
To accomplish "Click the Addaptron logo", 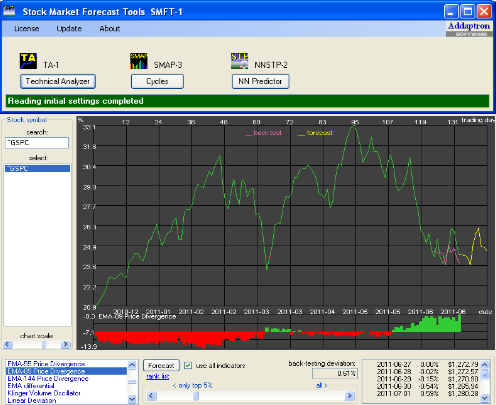I will pos(469,29).
